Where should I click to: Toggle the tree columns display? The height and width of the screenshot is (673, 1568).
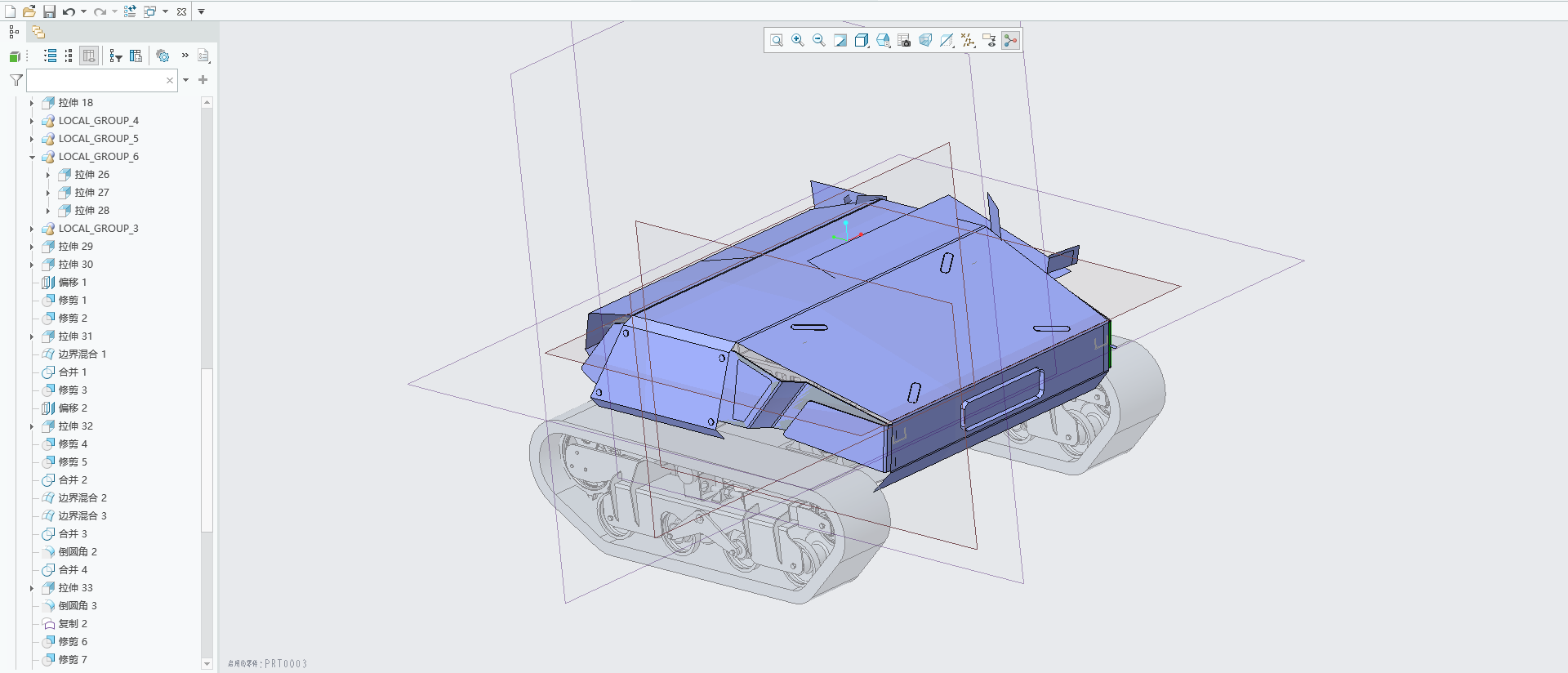(89, 56)
